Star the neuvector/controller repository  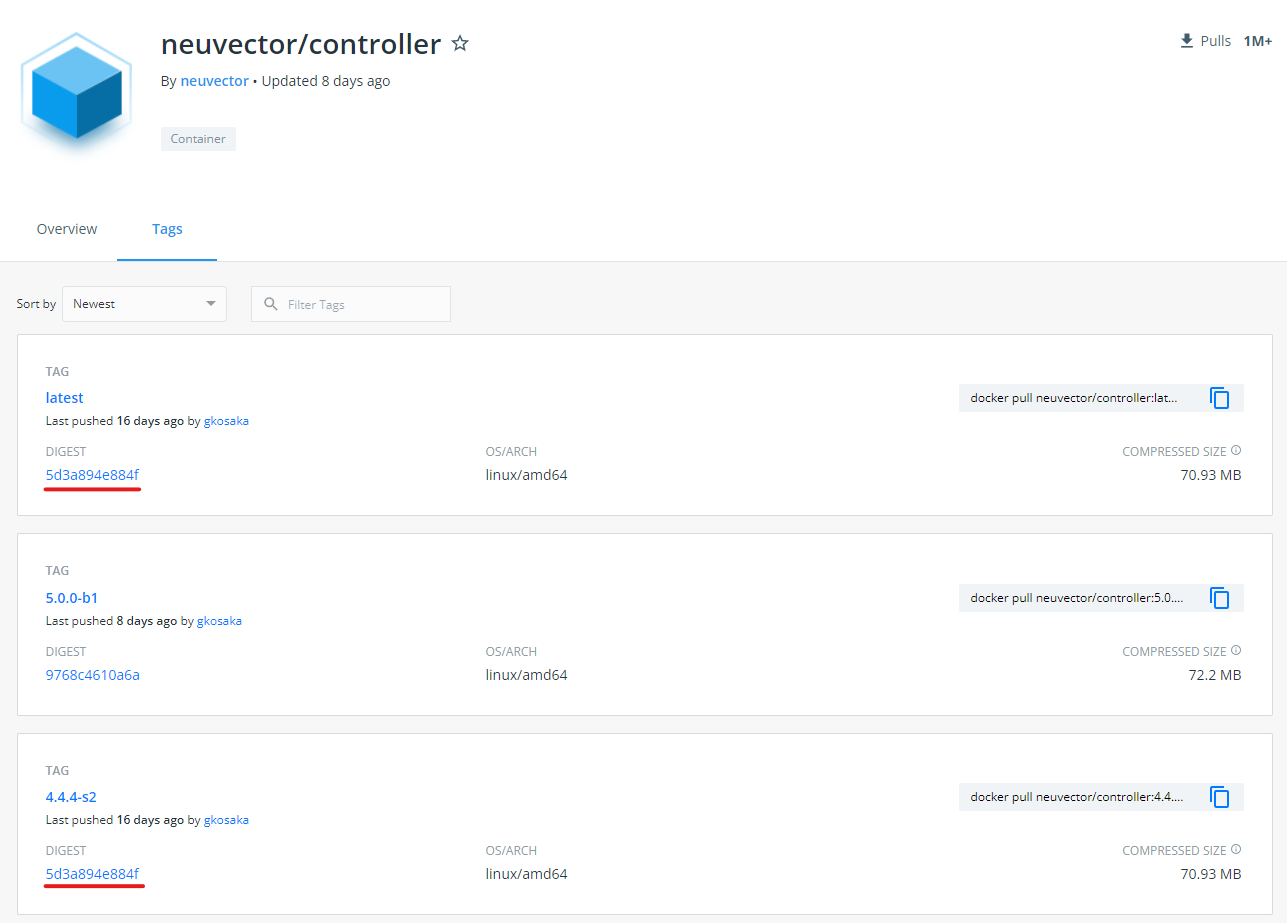click(x=460, y=44)
